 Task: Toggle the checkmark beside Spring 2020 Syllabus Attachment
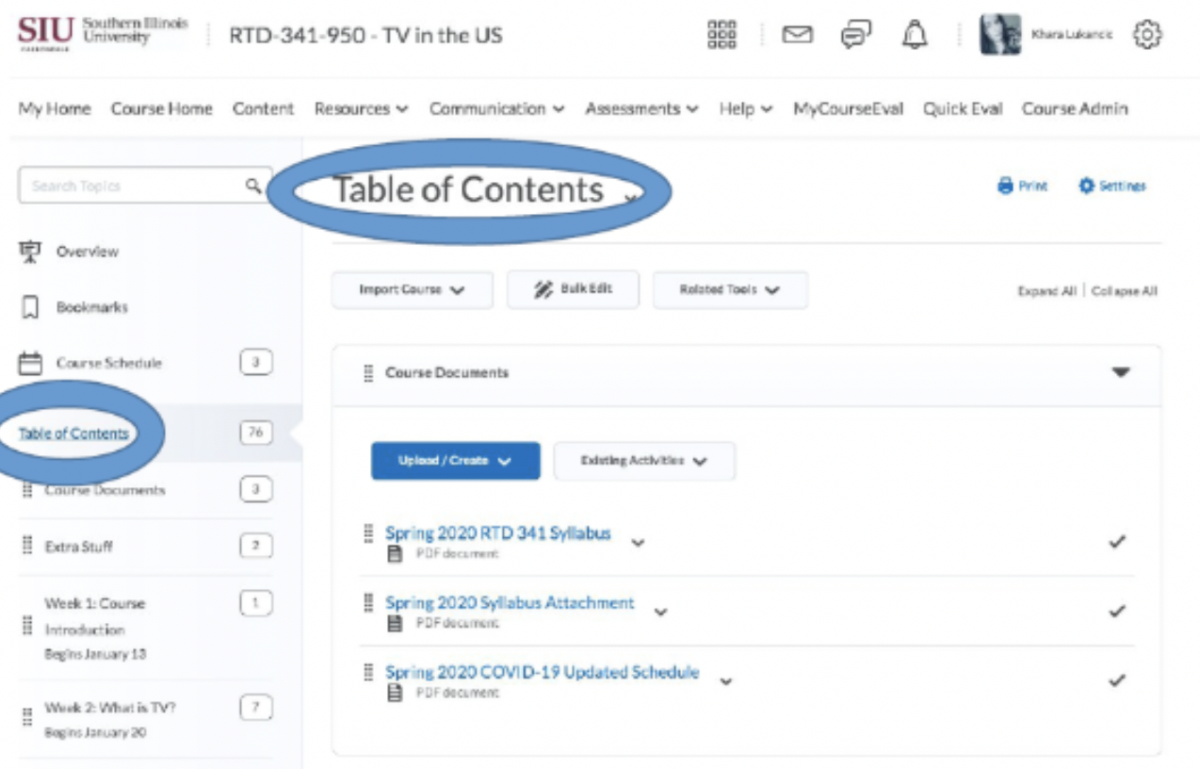tap(1117, 610)
